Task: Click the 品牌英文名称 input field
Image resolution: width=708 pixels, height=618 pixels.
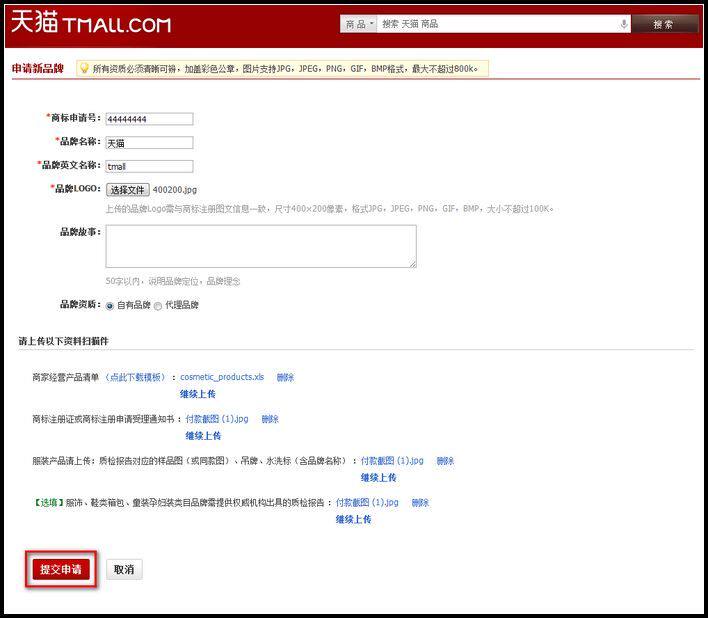Action: [149, 166]
